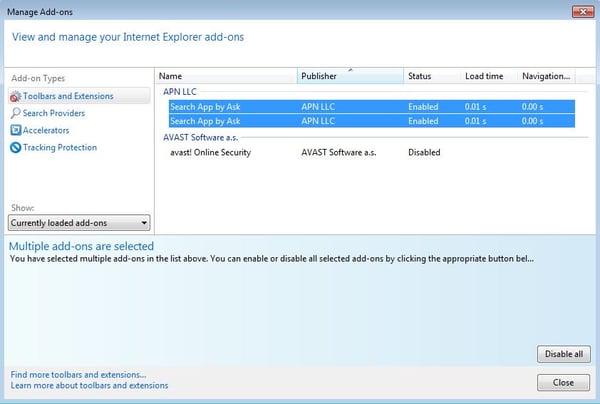Click AVAST Software a.s. publisher cell

339,152
